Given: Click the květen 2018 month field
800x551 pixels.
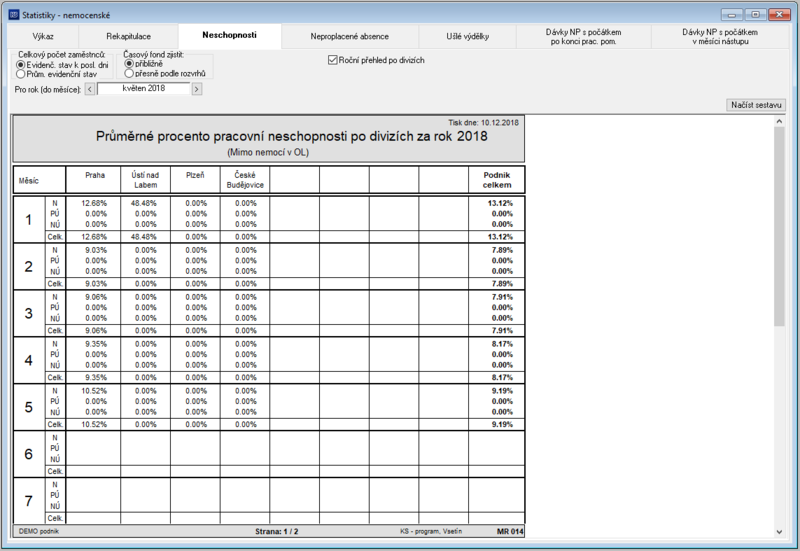Looking at the screenshot, I should click(143, 89).
